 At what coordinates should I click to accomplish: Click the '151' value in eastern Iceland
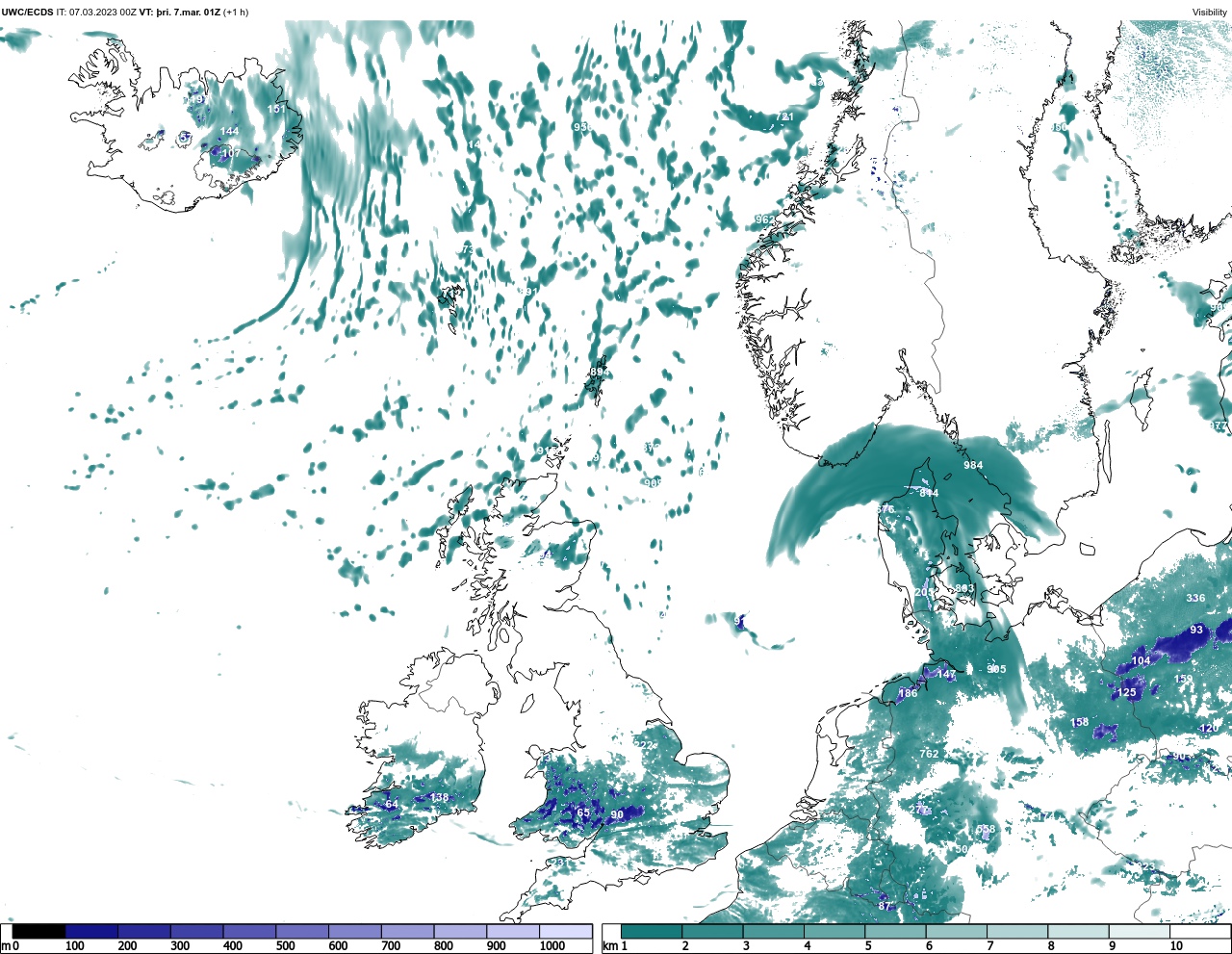(x=276, y=109)
